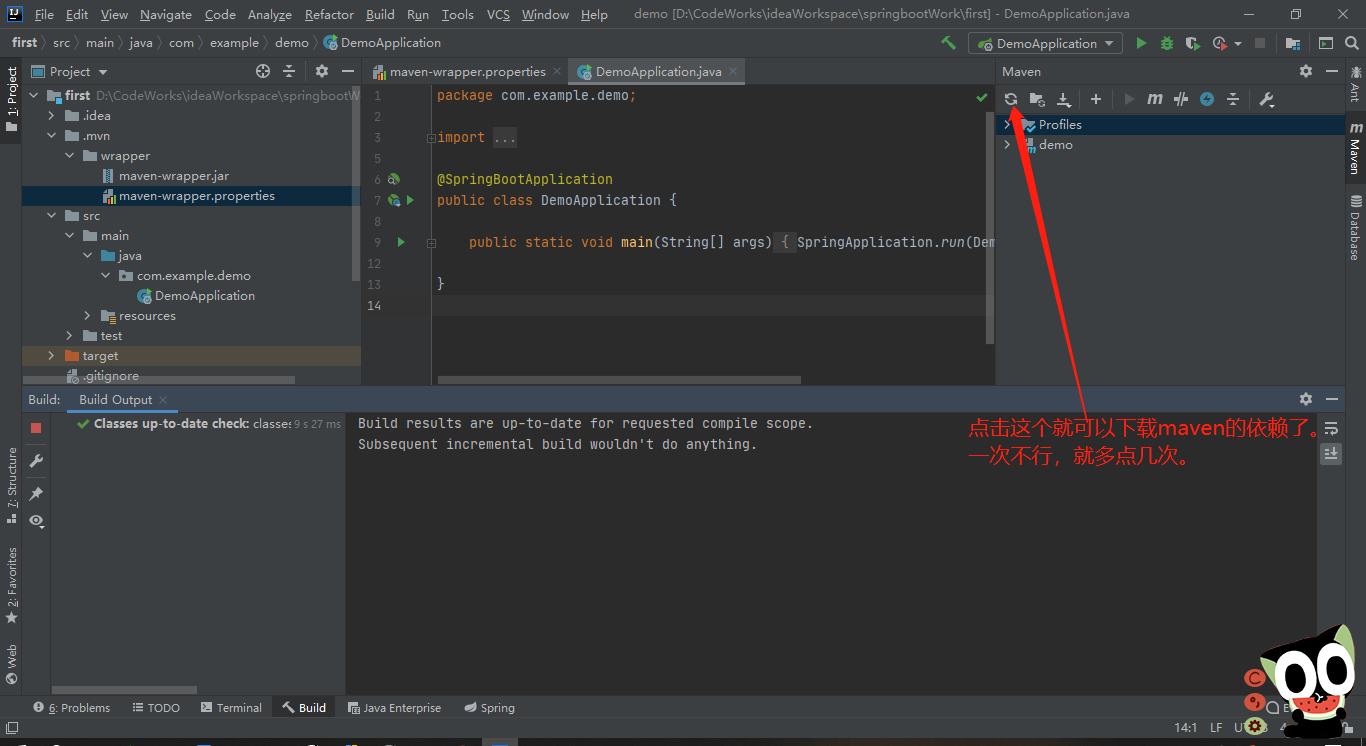Build project with green hammer icon

click(948, 43)
